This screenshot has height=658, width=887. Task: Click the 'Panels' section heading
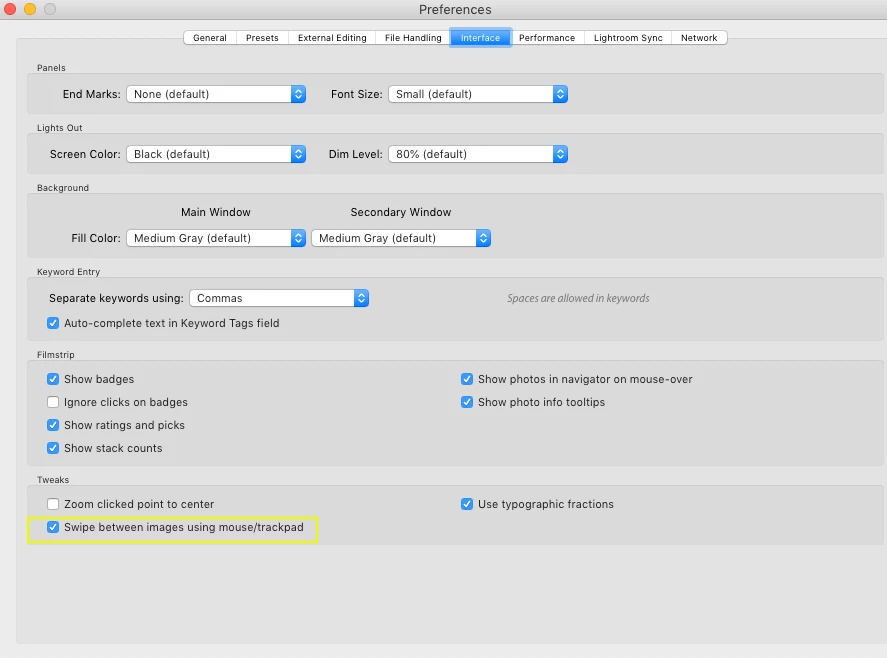pos(51,68)
